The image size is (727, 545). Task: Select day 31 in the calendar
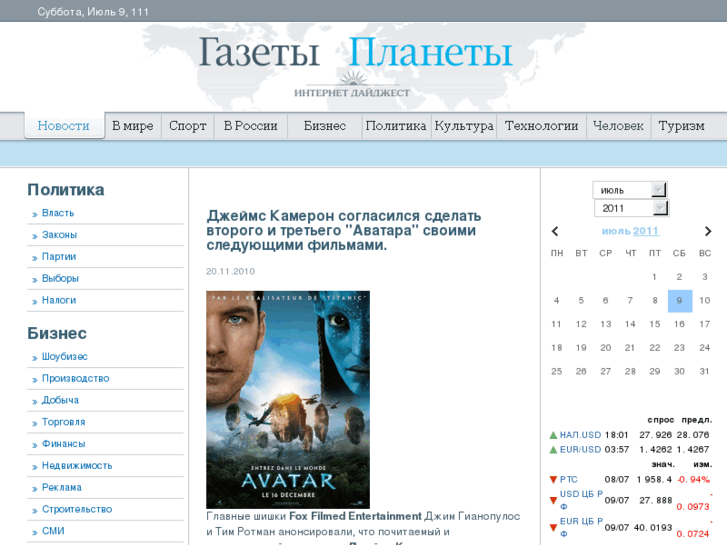[x=705, y=372]
